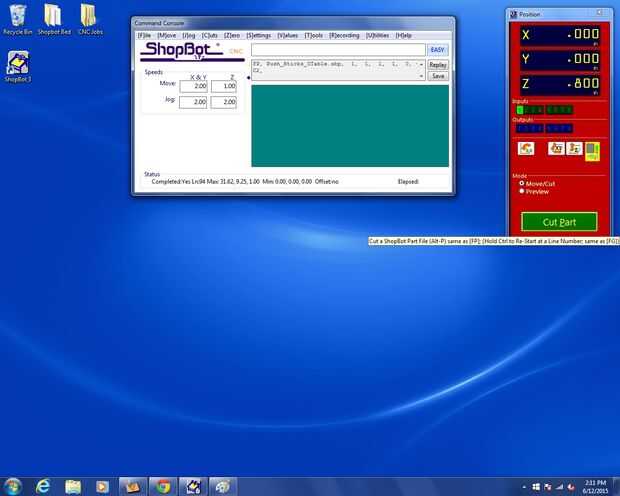Click the ShopBot CNC logo
The image size is (620, 496).
(x=193, y=52)
